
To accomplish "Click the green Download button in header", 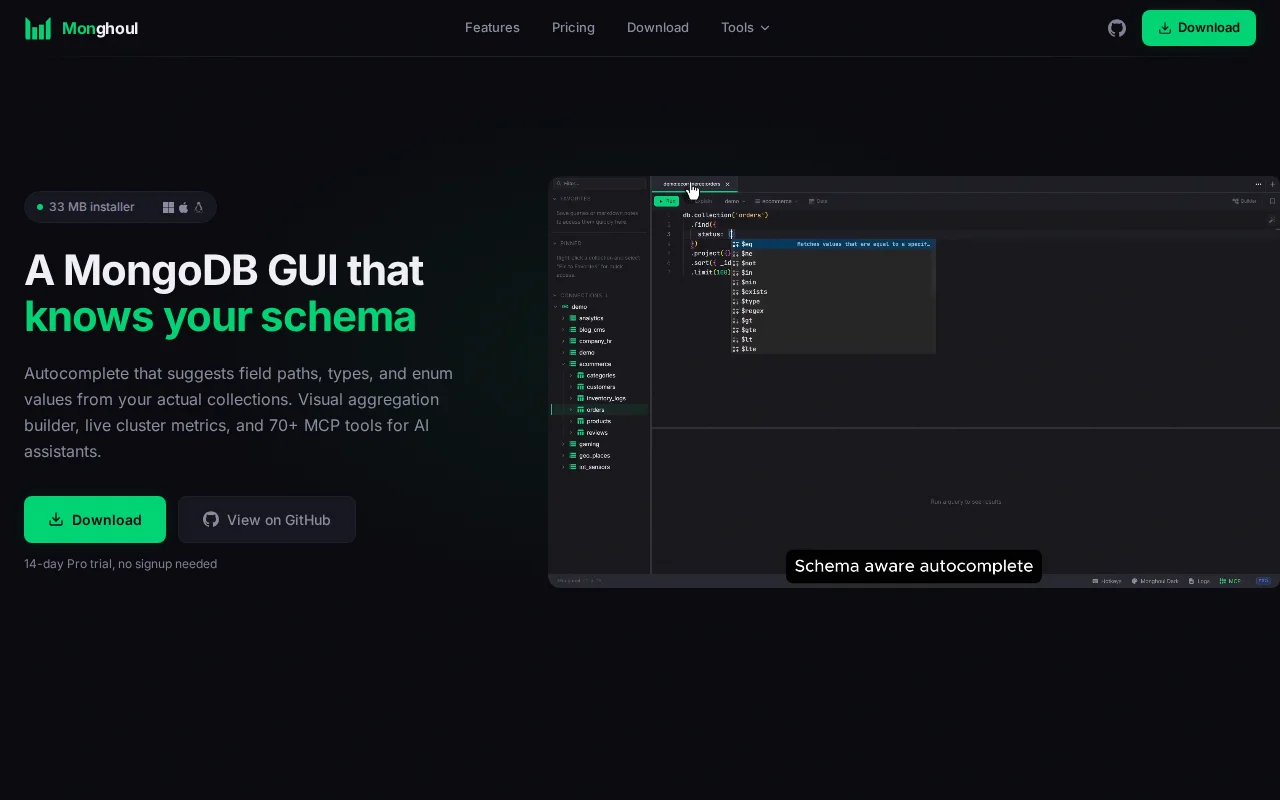I will (1199, 28).
